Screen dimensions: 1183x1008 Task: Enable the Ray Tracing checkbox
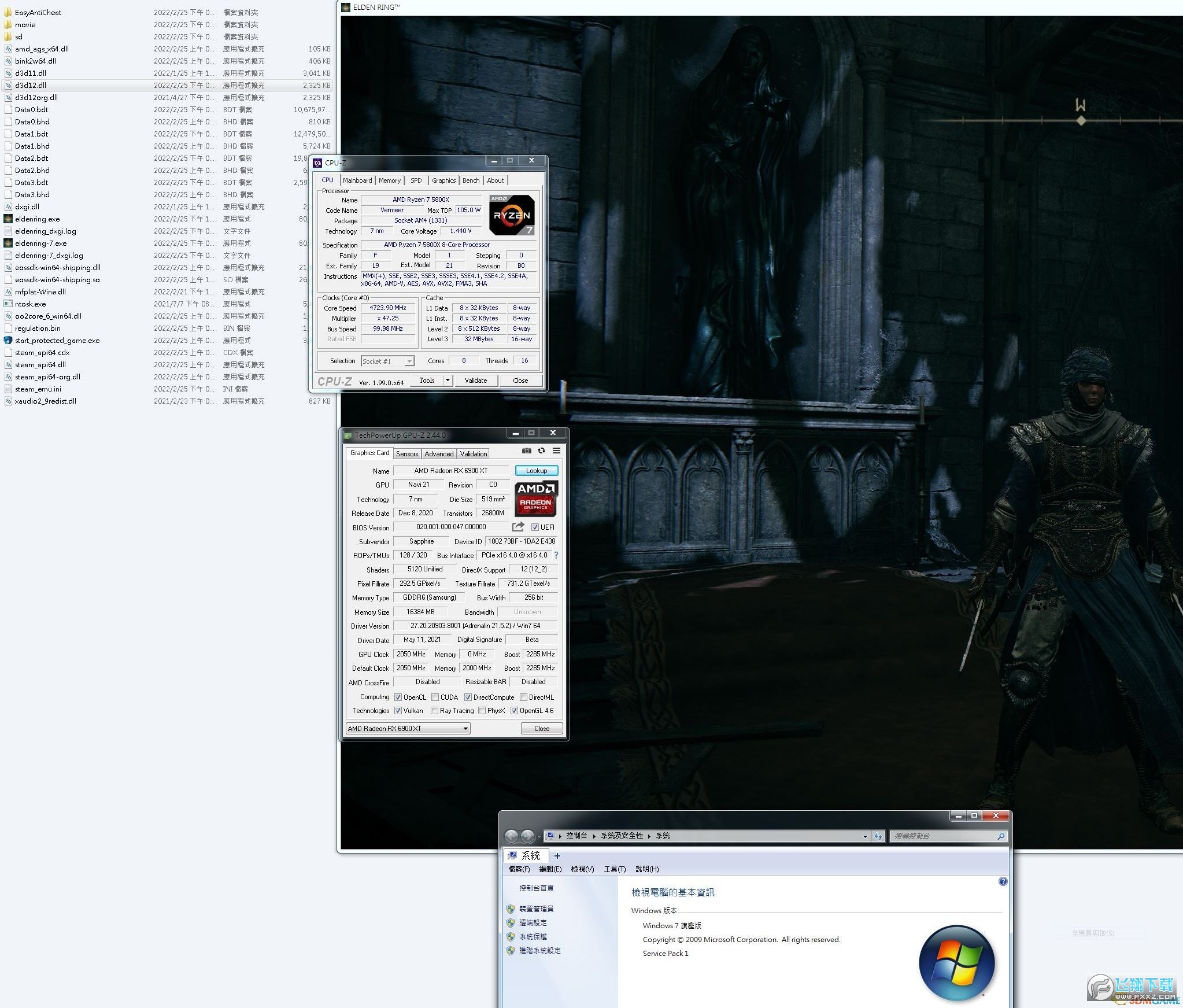click(434, 711)
